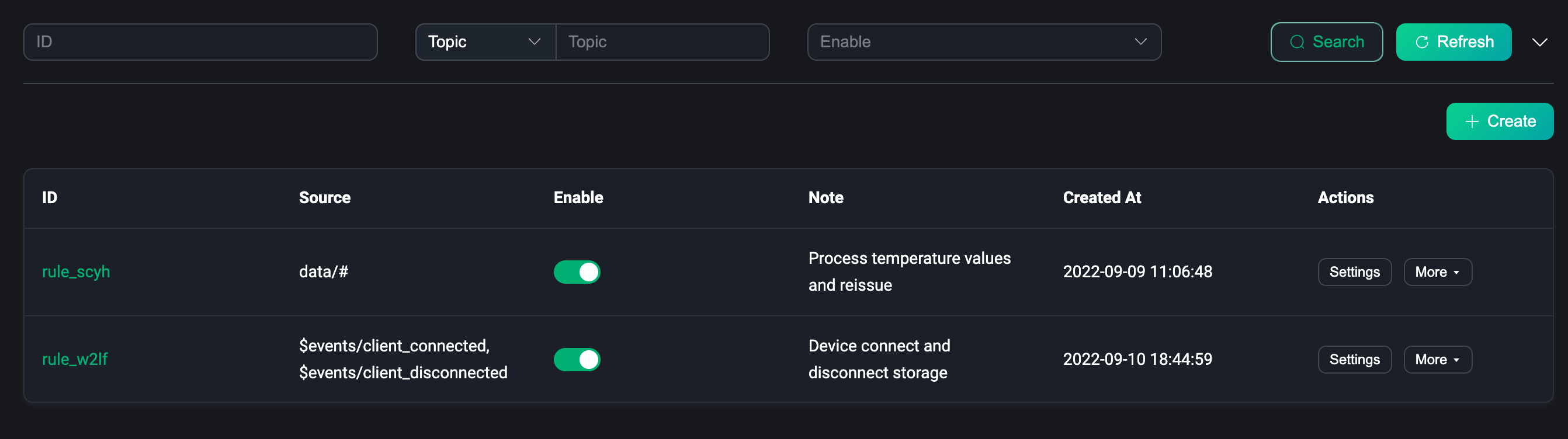Image resolution: width=1568 pixels, height=439 pixels.
Task: Open Settings for rule_scyh
Action: pos(1354,272)
